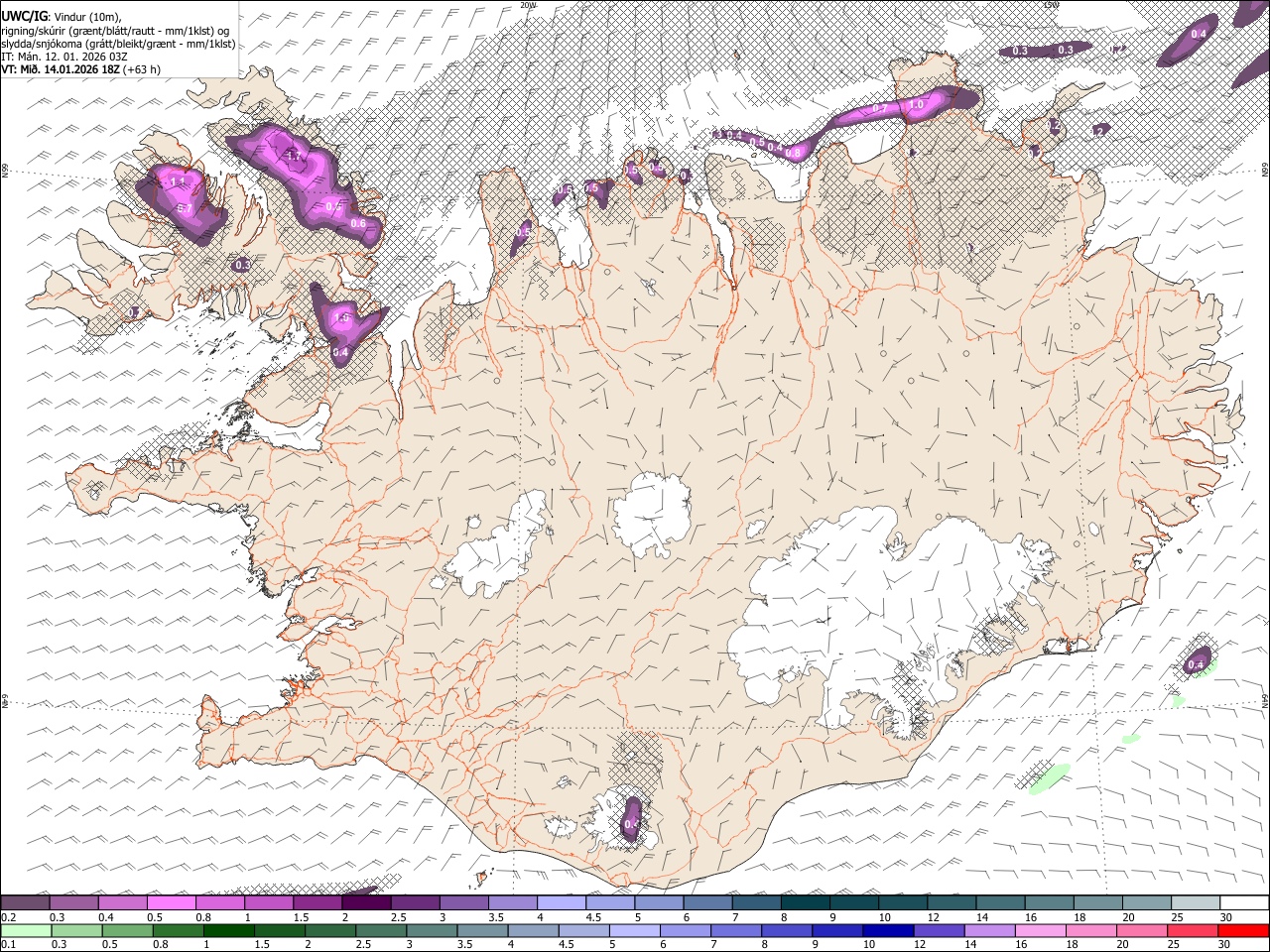Click the 'slydda/snjókoma' legend description line
Viewport: 1270px width, 952px height.
pos(118,44)
